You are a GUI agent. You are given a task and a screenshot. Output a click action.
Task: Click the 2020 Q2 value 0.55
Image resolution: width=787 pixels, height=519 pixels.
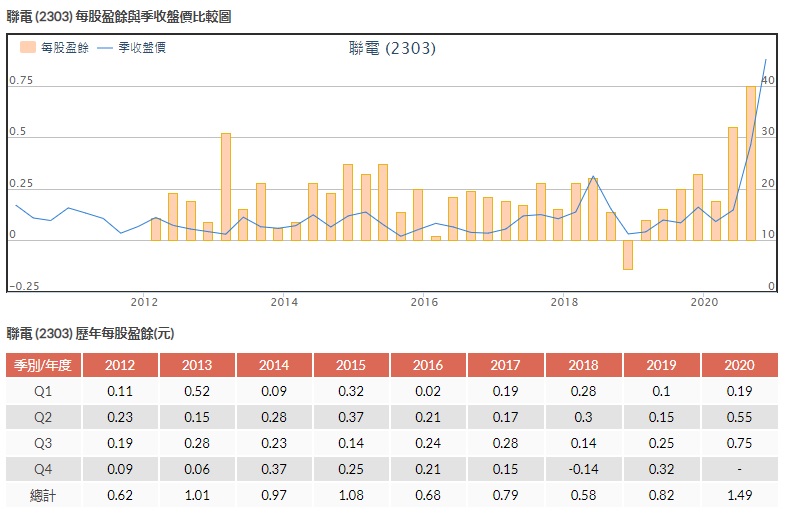tap(739, 417)
